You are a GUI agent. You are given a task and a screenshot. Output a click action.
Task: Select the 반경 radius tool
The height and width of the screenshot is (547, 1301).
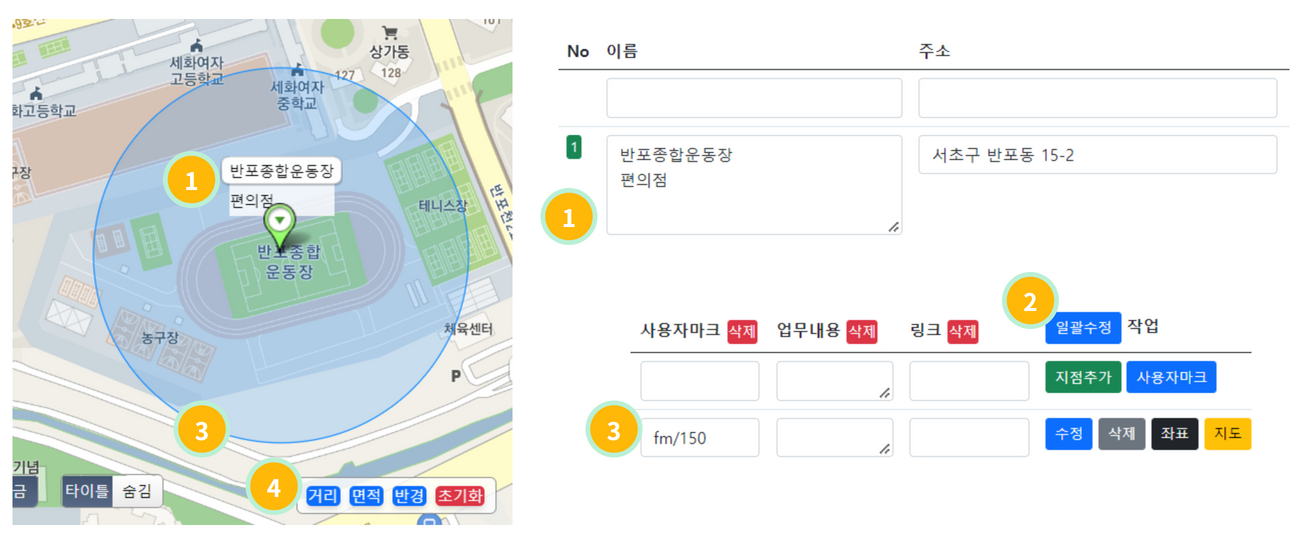pos(409,495)
